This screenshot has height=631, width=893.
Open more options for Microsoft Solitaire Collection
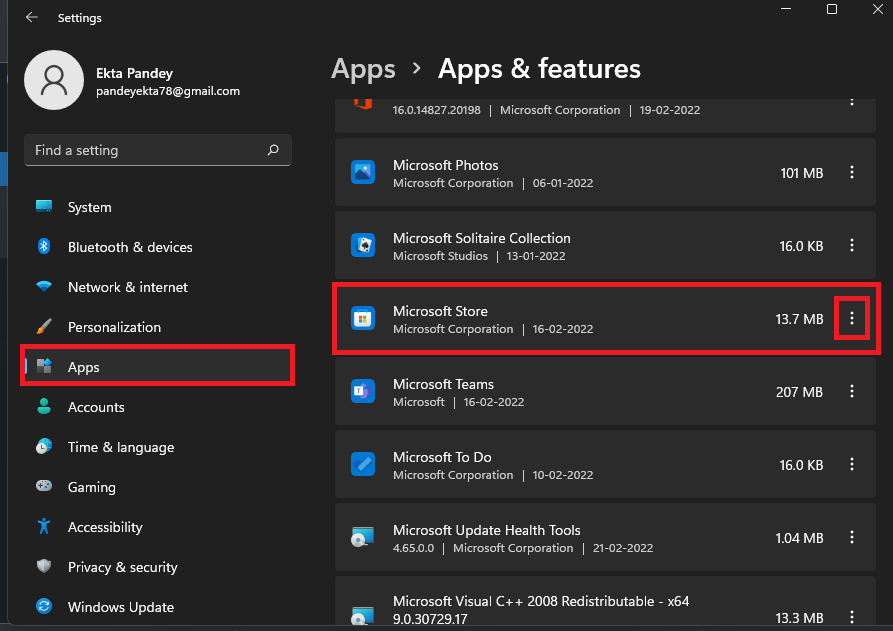(852, 246)
